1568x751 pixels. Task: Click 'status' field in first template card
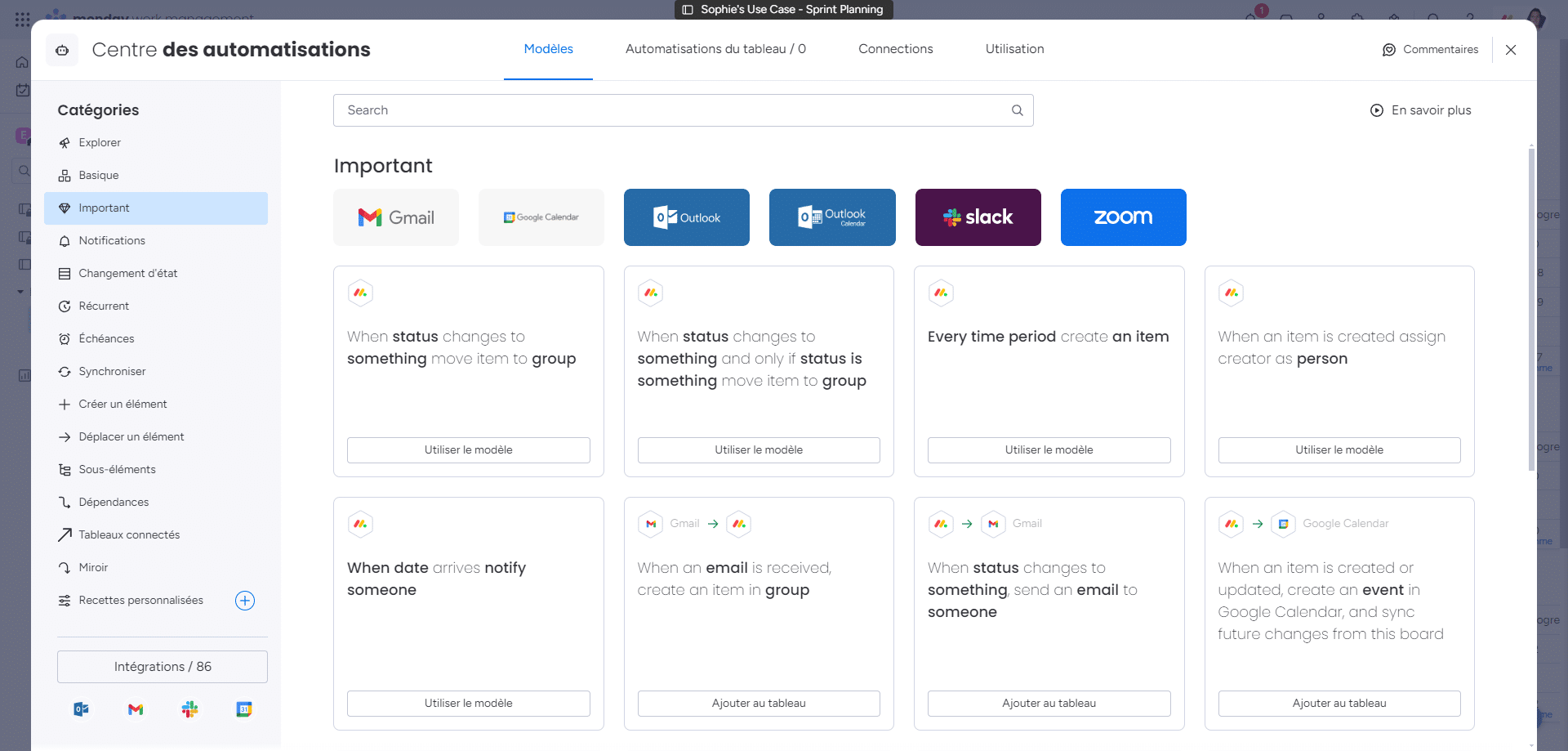415,337
